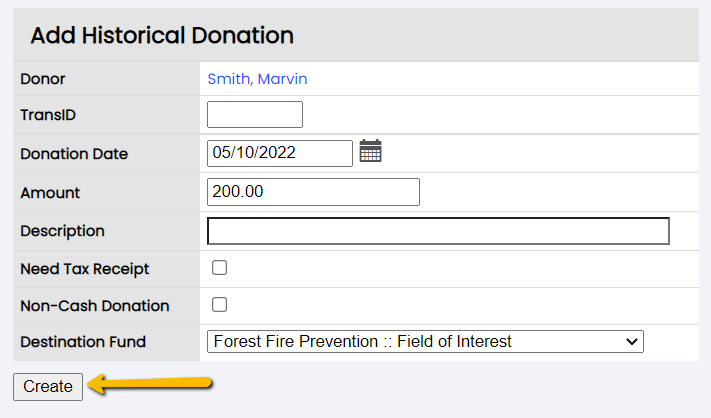Click the Non-Cash Donation label text
The height and width of the screenshot is (418, 711).
pos(95,306)
